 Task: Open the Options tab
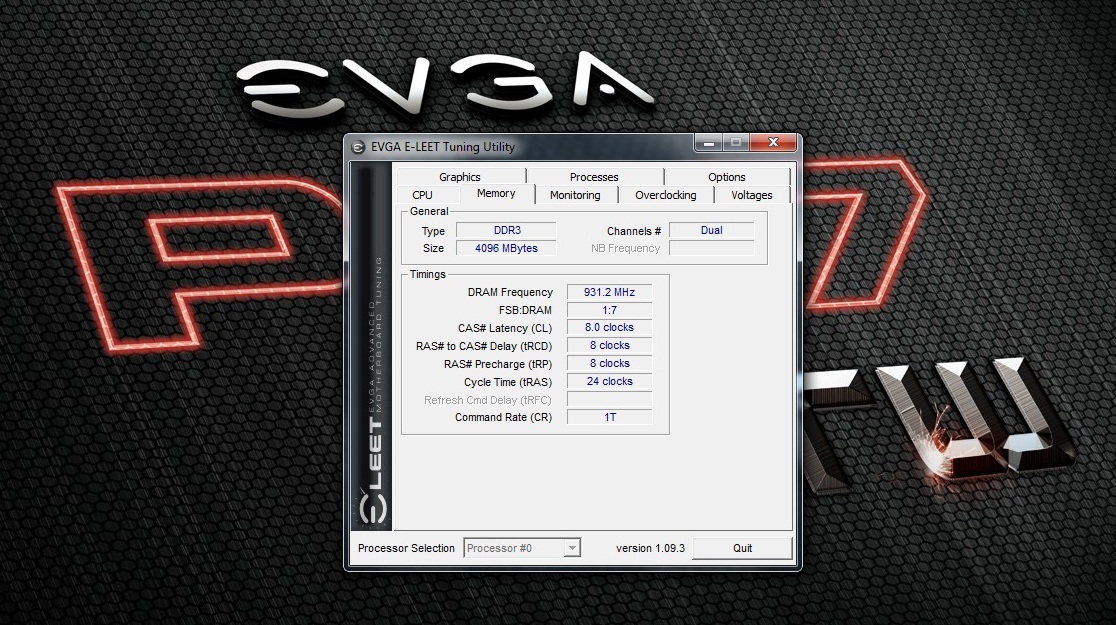click(727, 177)
